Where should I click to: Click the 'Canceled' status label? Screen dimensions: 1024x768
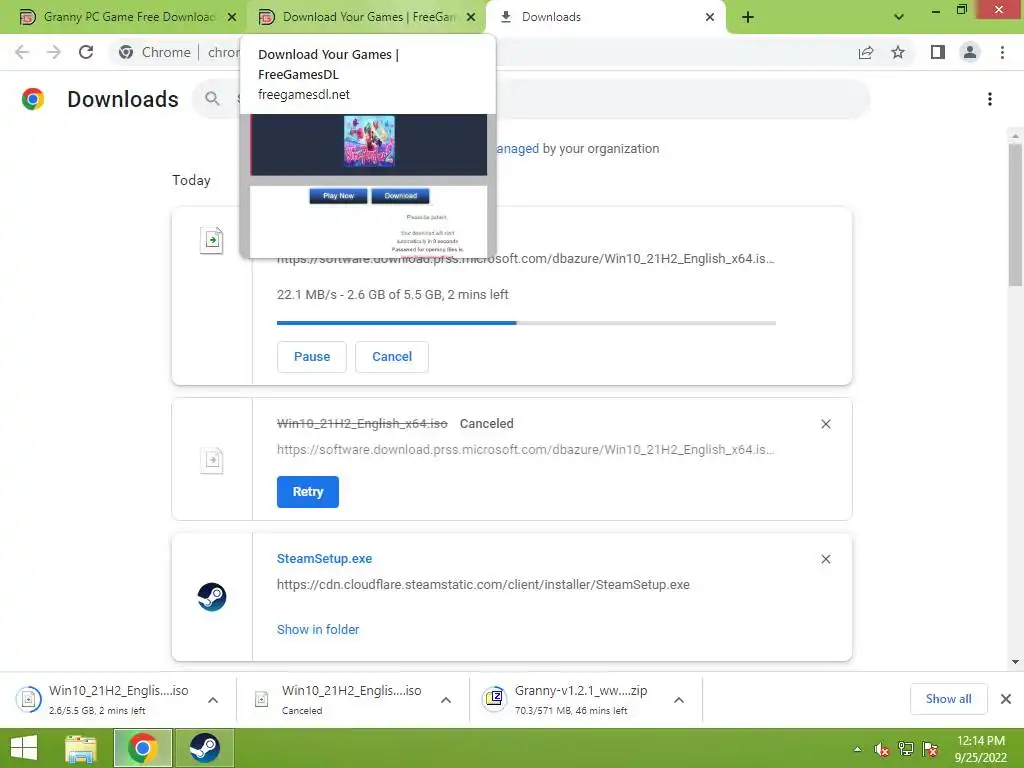point(487,423)
